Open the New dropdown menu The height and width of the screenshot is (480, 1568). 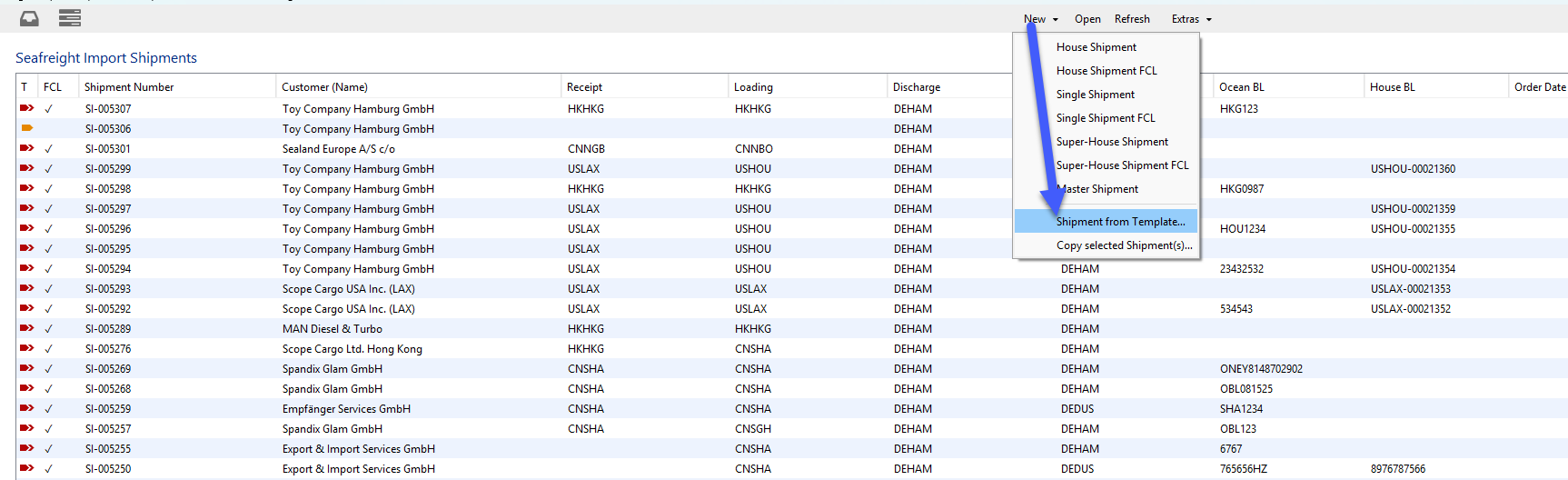[x=1040, y=19]
